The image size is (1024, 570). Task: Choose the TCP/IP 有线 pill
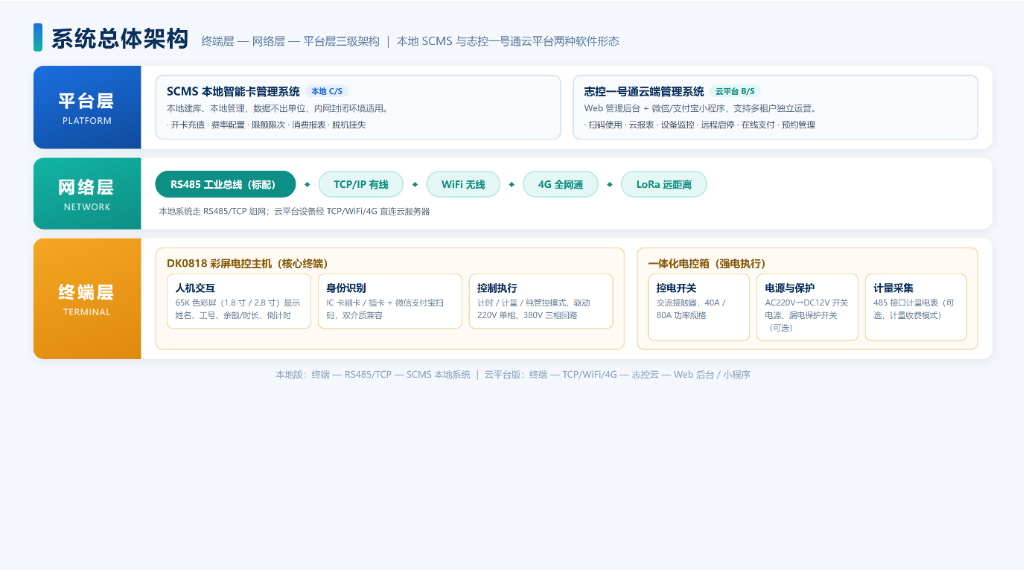click(360, 184)
